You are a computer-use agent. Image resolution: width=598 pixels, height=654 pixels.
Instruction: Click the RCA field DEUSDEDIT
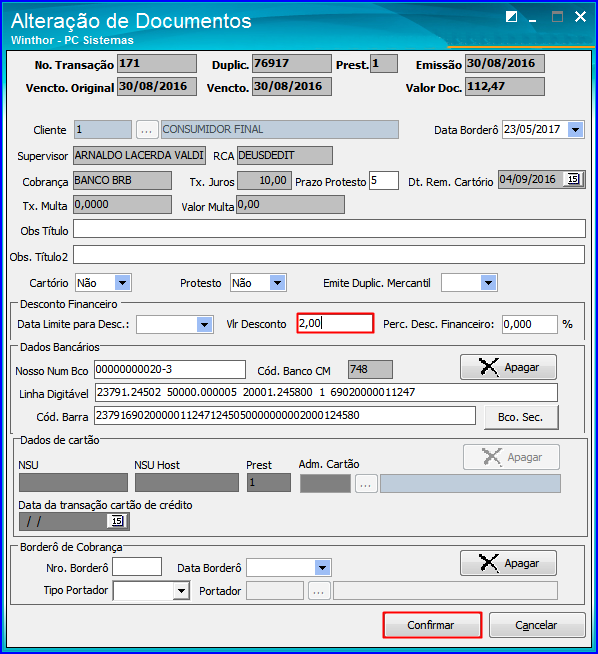[x=285, y=155]
